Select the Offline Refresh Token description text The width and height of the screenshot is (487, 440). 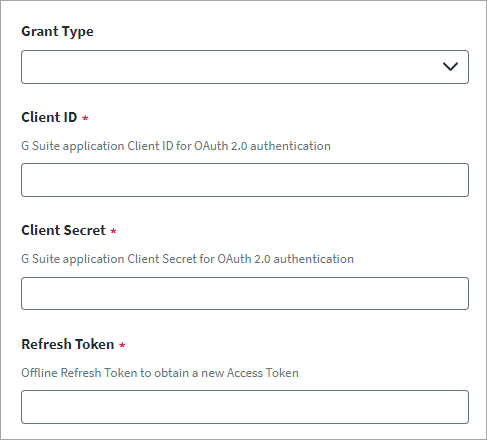(x=160, y=373)
